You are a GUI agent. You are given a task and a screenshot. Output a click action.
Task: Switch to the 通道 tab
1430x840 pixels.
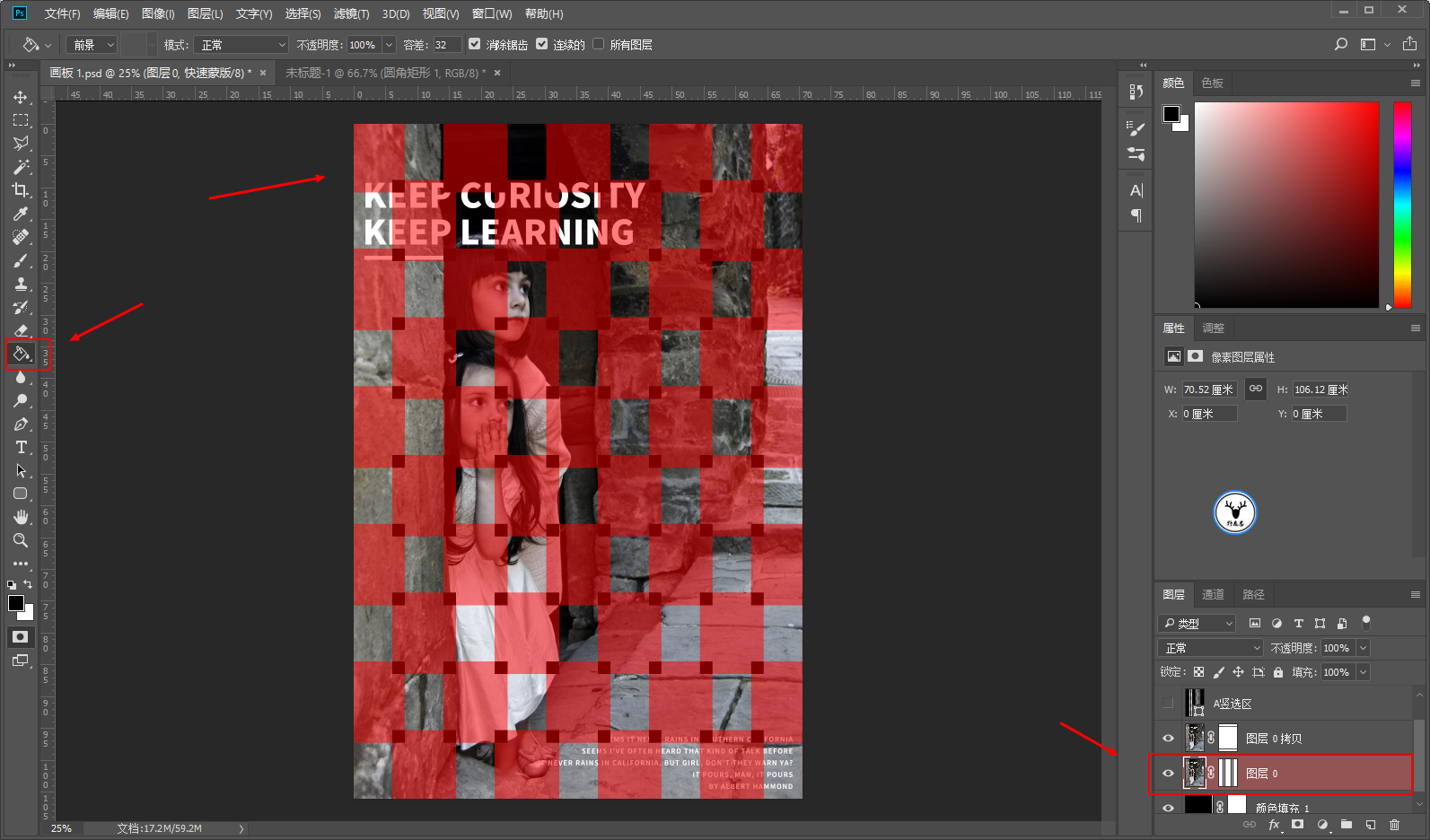tap(1213, 594)
